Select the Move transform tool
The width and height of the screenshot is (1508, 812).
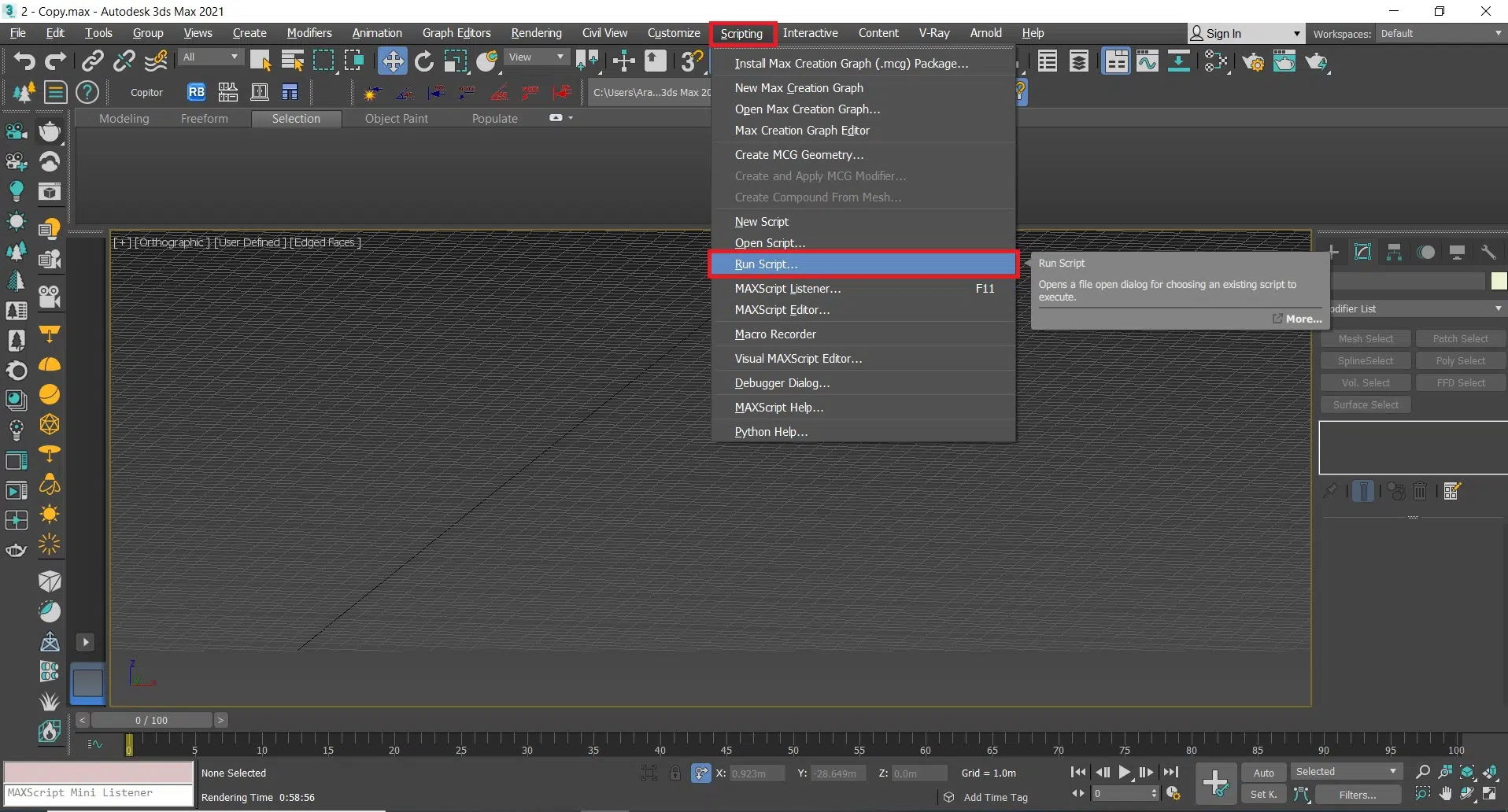392,61
